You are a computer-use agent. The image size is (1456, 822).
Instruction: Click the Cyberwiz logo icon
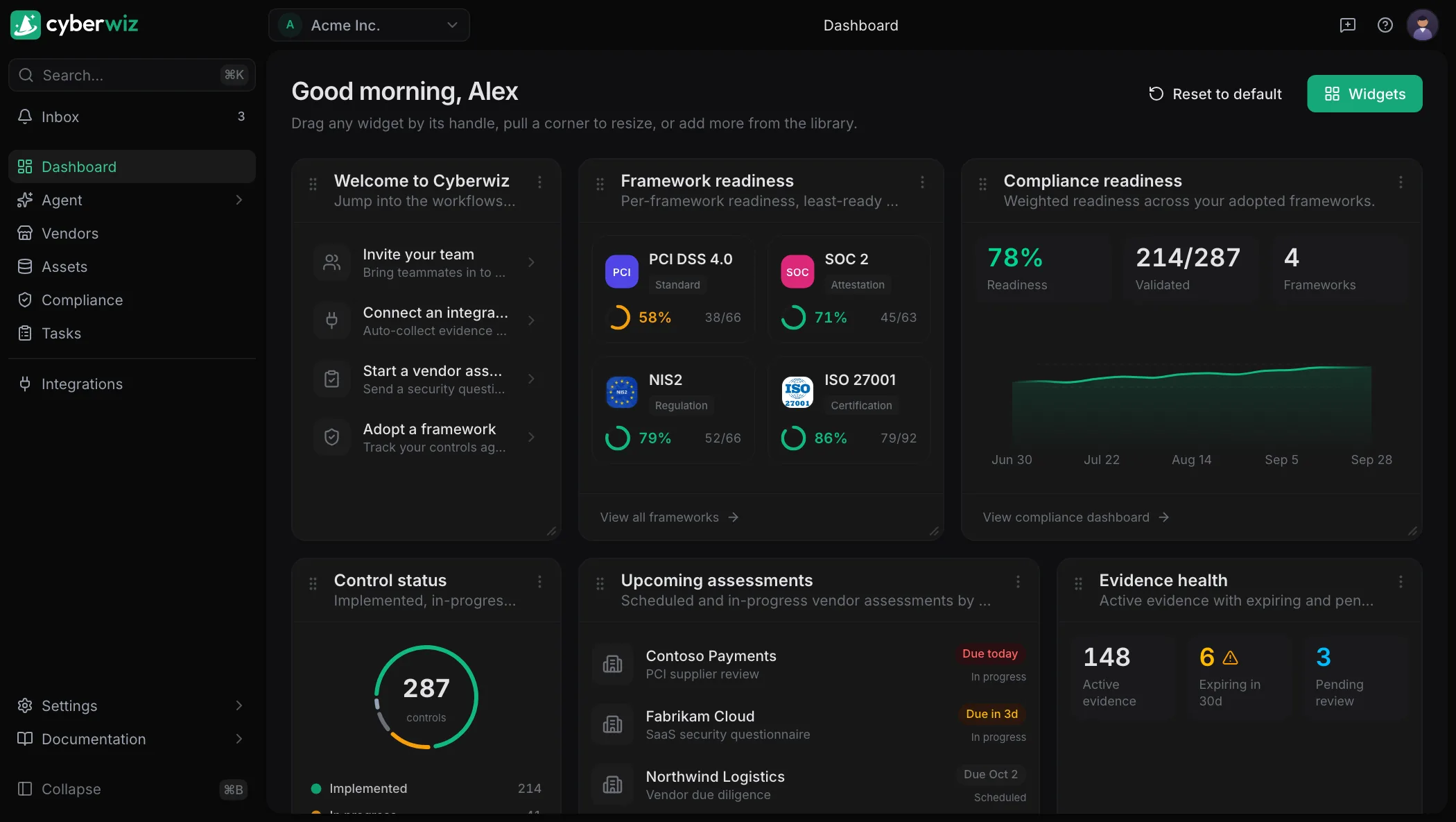pos(26,25)
